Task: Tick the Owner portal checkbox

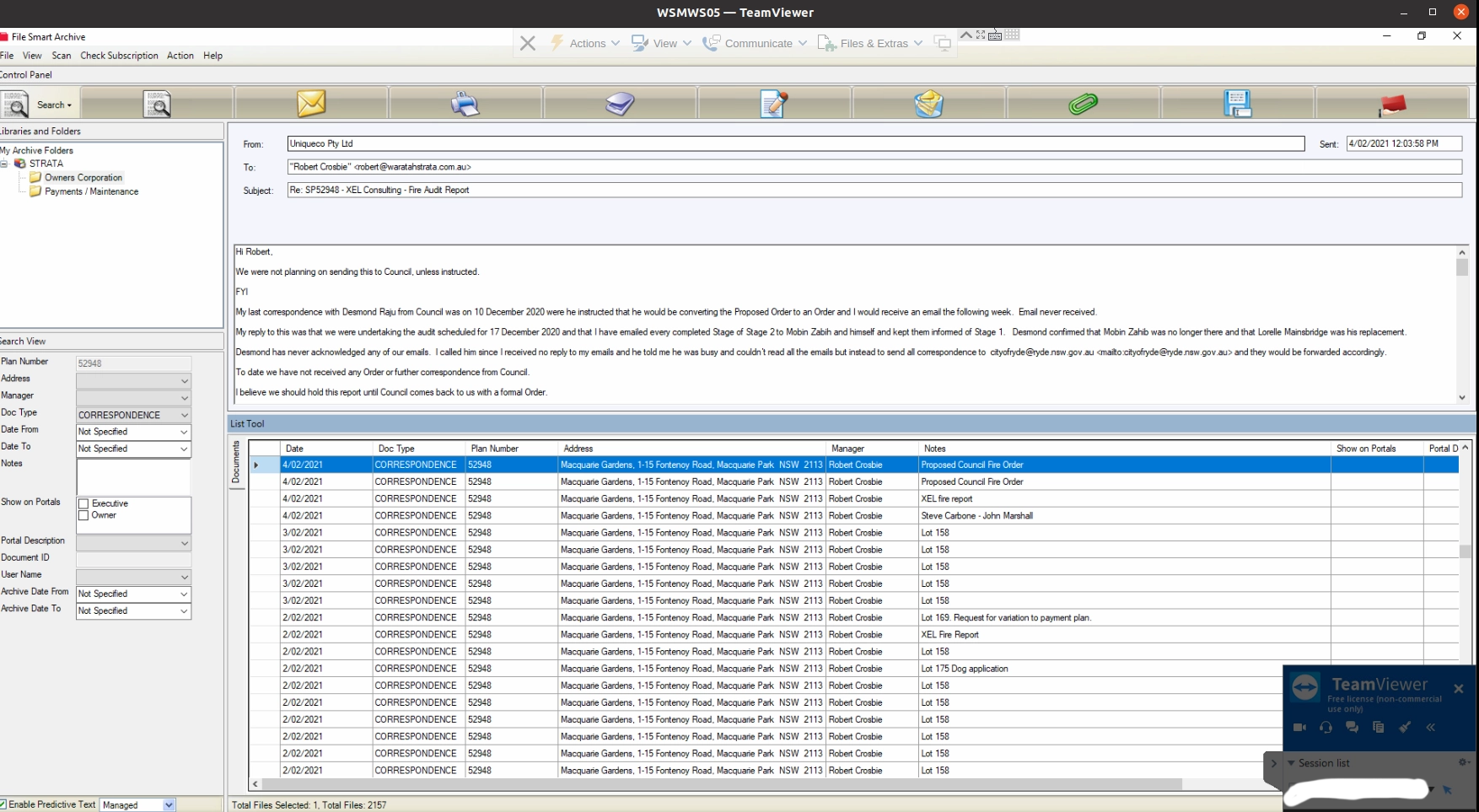Action: click(83, 515)
